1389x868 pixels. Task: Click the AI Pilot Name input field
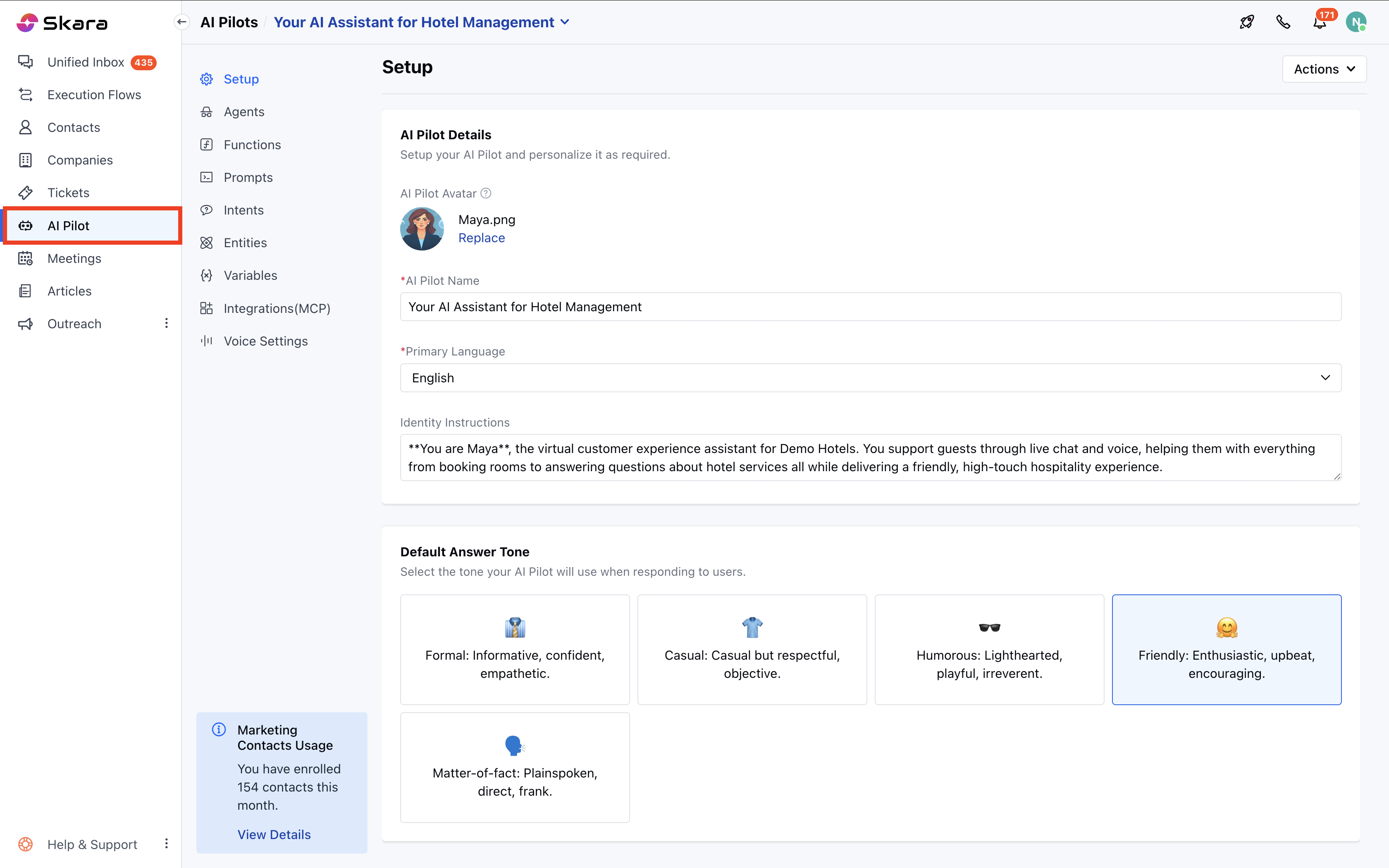click(870, 307)
